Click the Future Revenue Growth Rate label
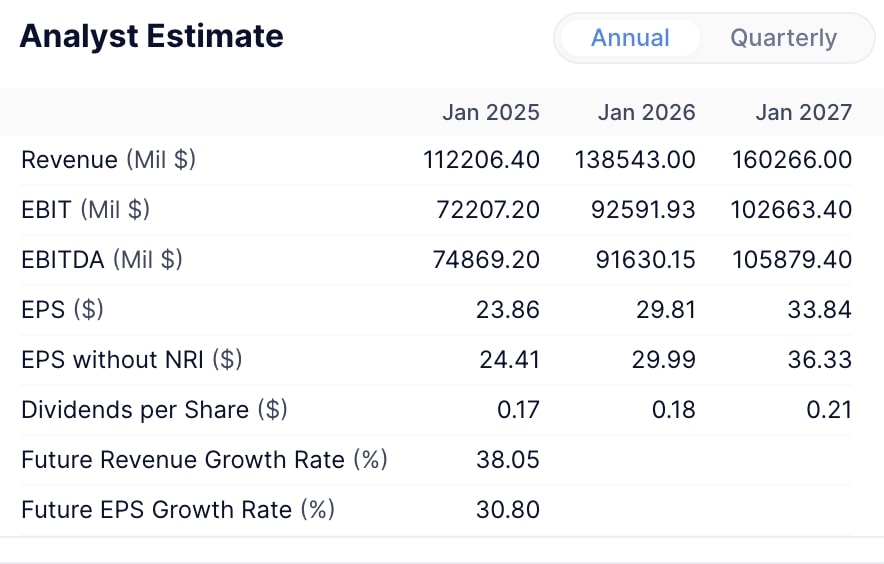Viewport: 884px width, 564px height. click(x=203, y=460)
